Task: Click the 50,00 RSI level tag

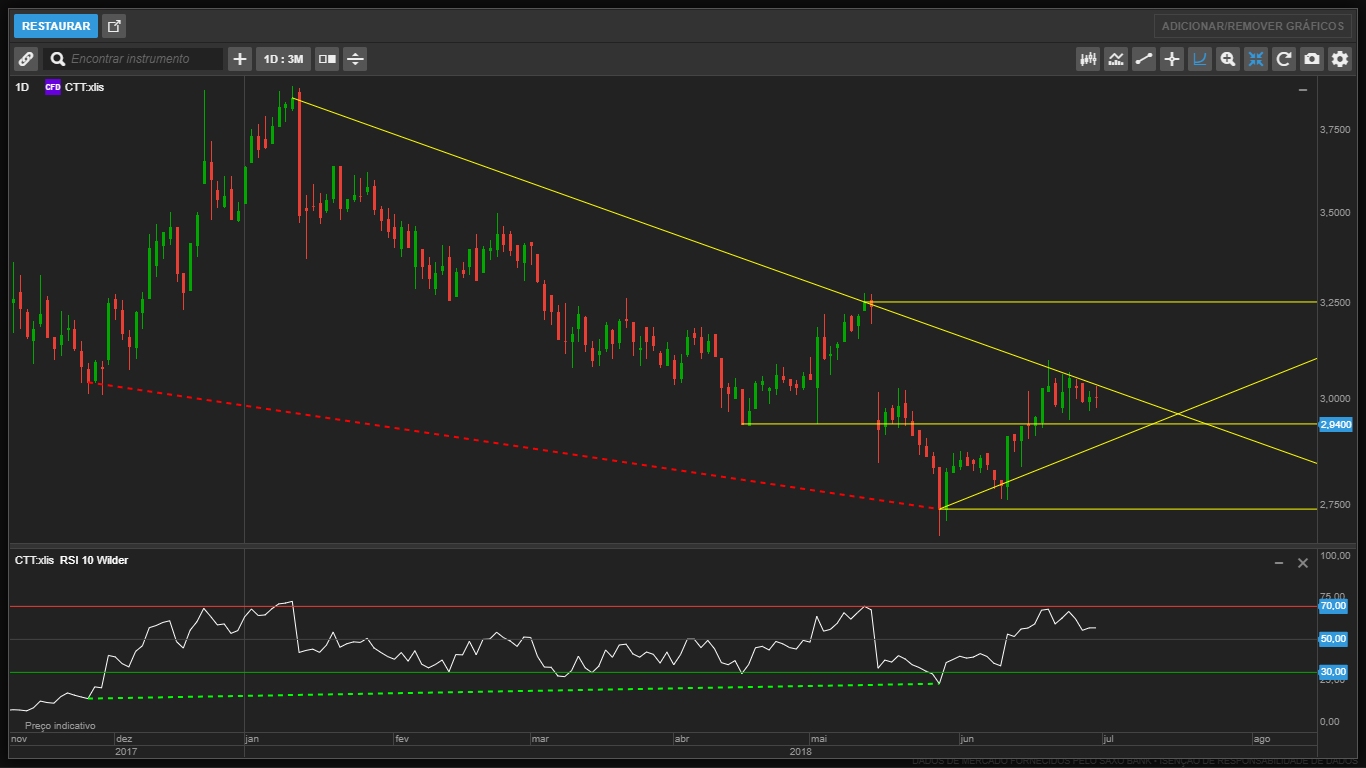Action: [1333, 639]
